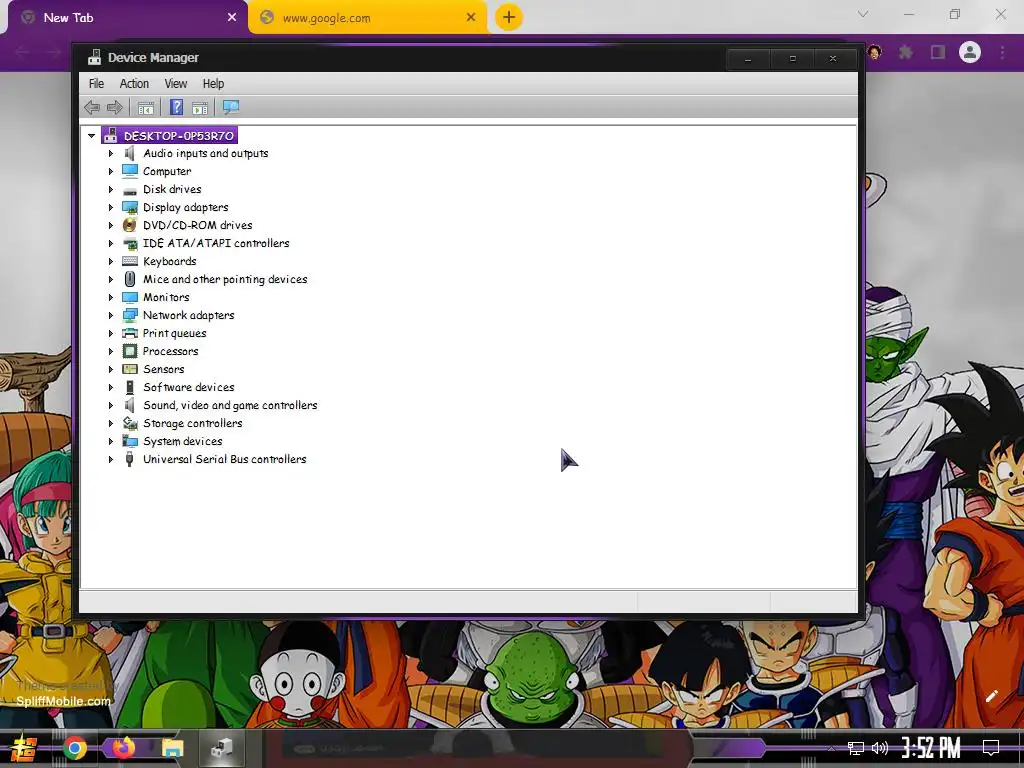Toggle Chrome side panel icon

coord(938,52)
